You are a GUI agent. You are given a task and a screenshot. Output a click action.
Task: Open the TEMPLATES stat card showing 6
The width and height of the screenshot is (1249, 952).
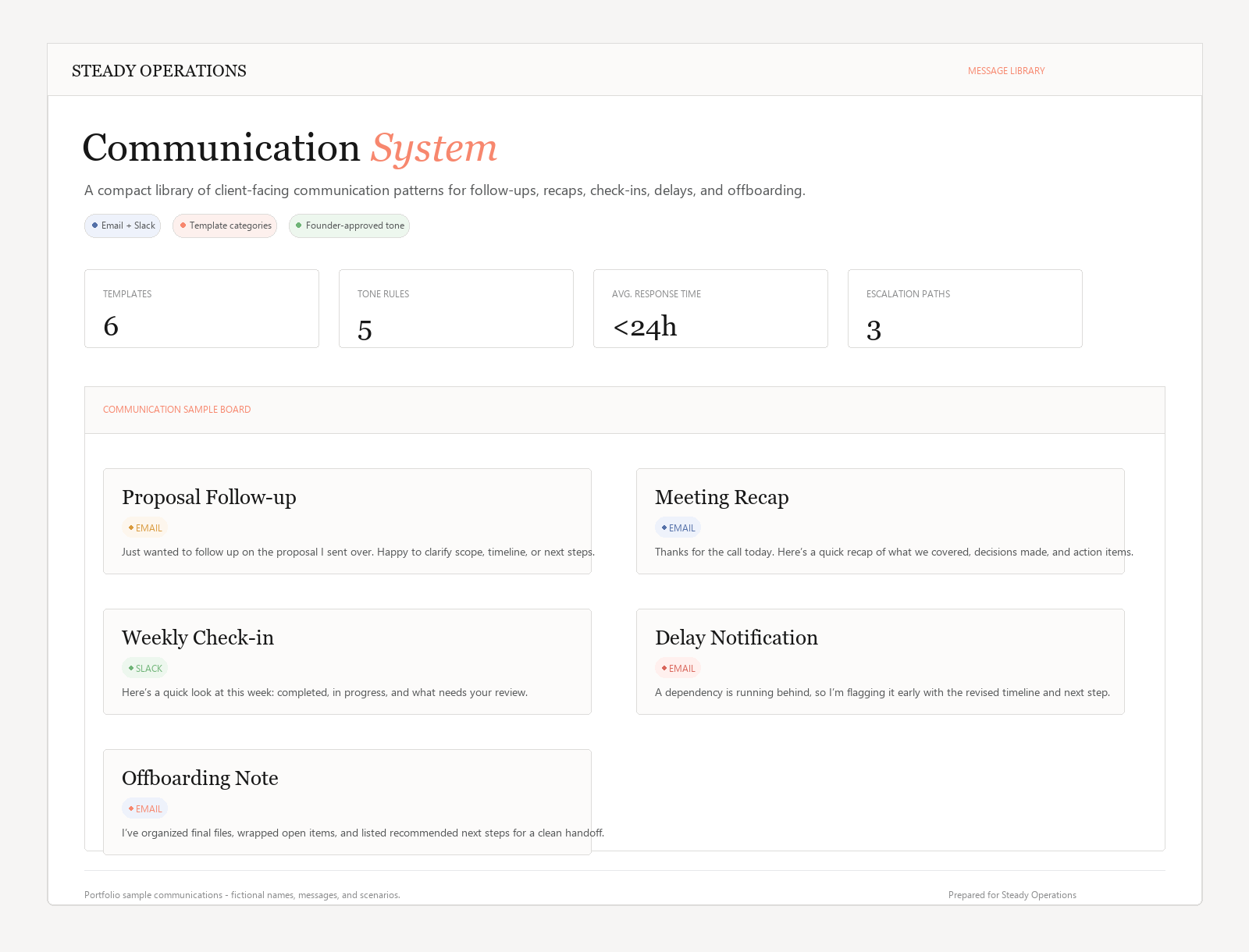(x=201, y=308)
